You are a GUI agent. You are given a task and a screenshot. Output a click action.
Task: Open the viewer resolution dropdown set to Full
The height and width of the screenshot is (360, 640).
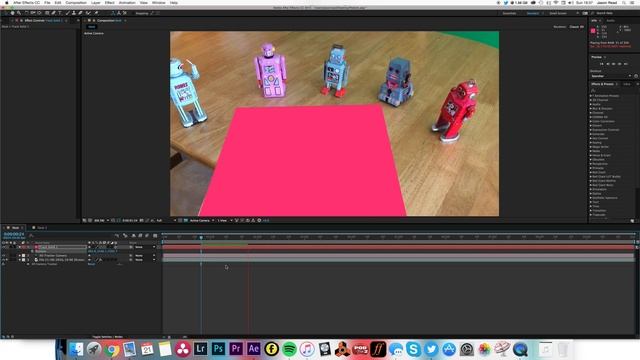[166, 220]
